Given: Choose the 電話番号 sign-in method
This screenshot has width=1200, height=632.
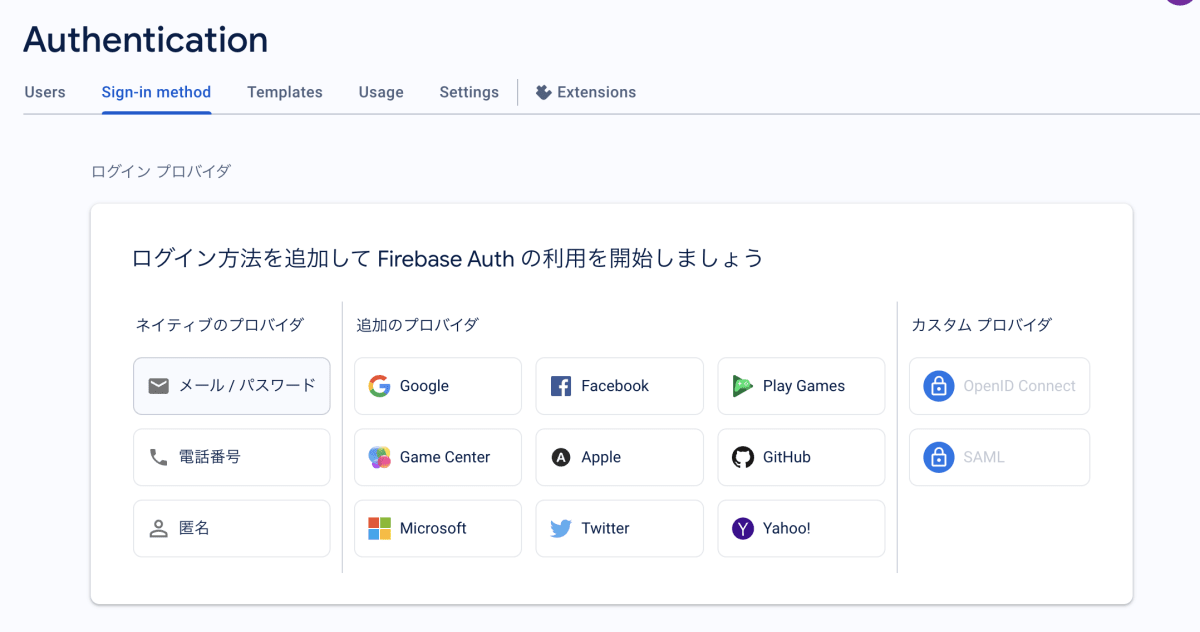Looking at the screenshot, I should (x=231, y=457).
